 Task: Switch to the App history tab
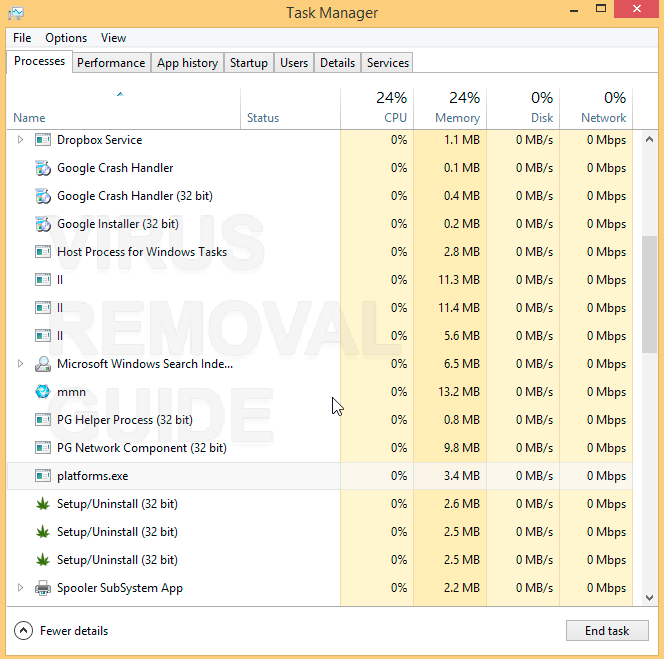[187, 63]
